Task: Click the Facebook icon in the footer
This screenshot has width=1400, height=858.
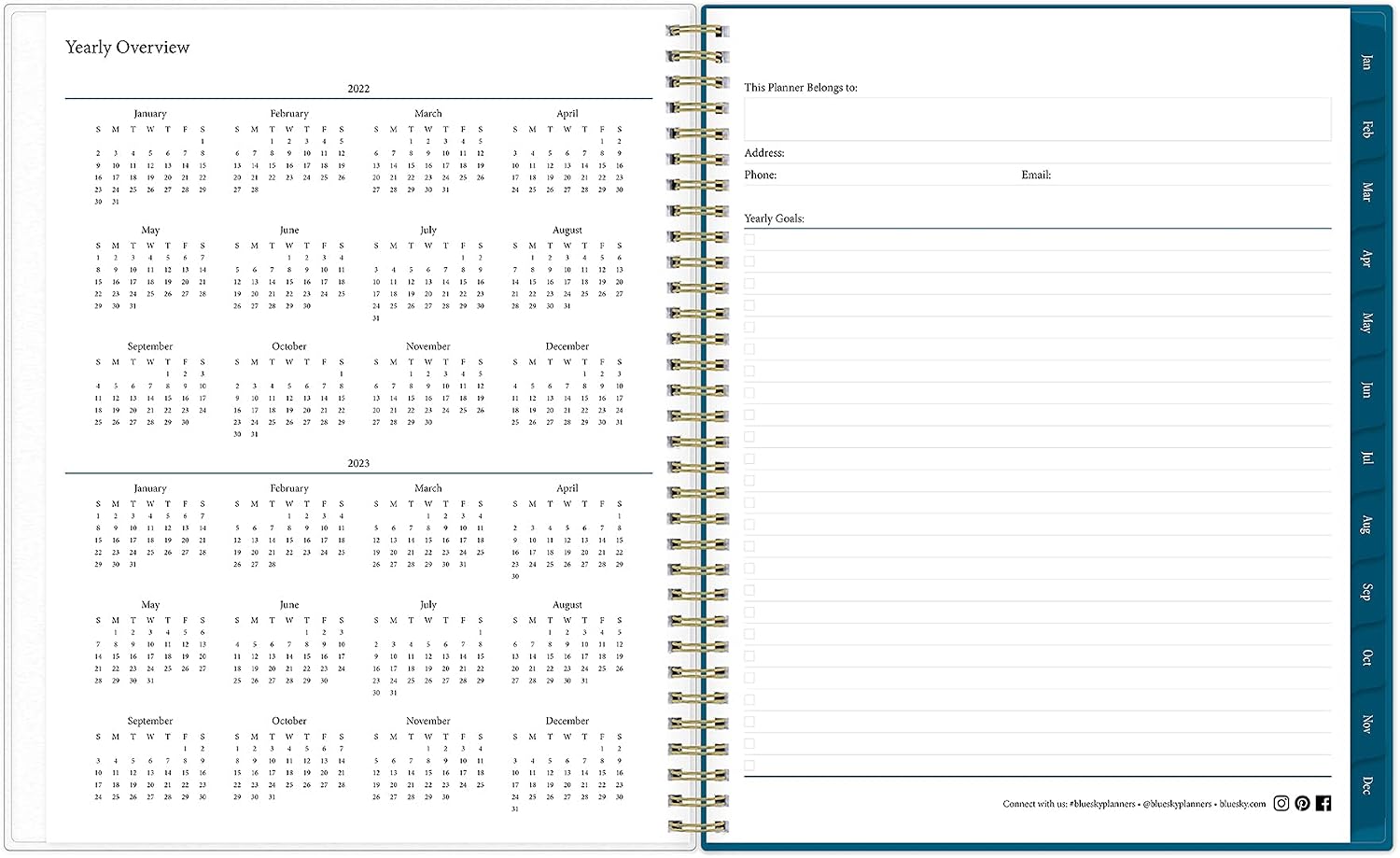Action: (x=1323, y=803)
